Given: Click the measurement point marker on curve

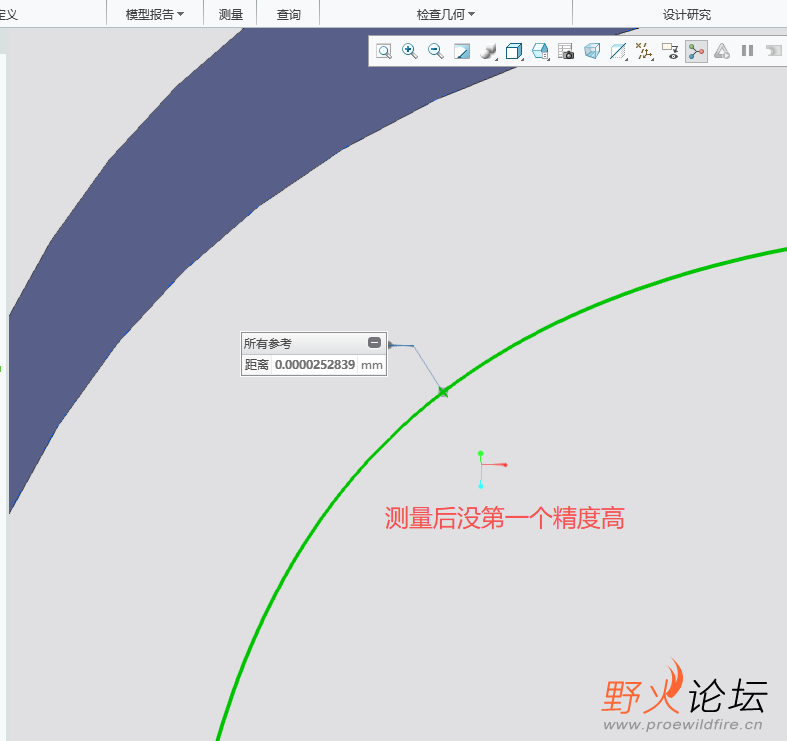Looking at the screenshot, I should (443, 392).
